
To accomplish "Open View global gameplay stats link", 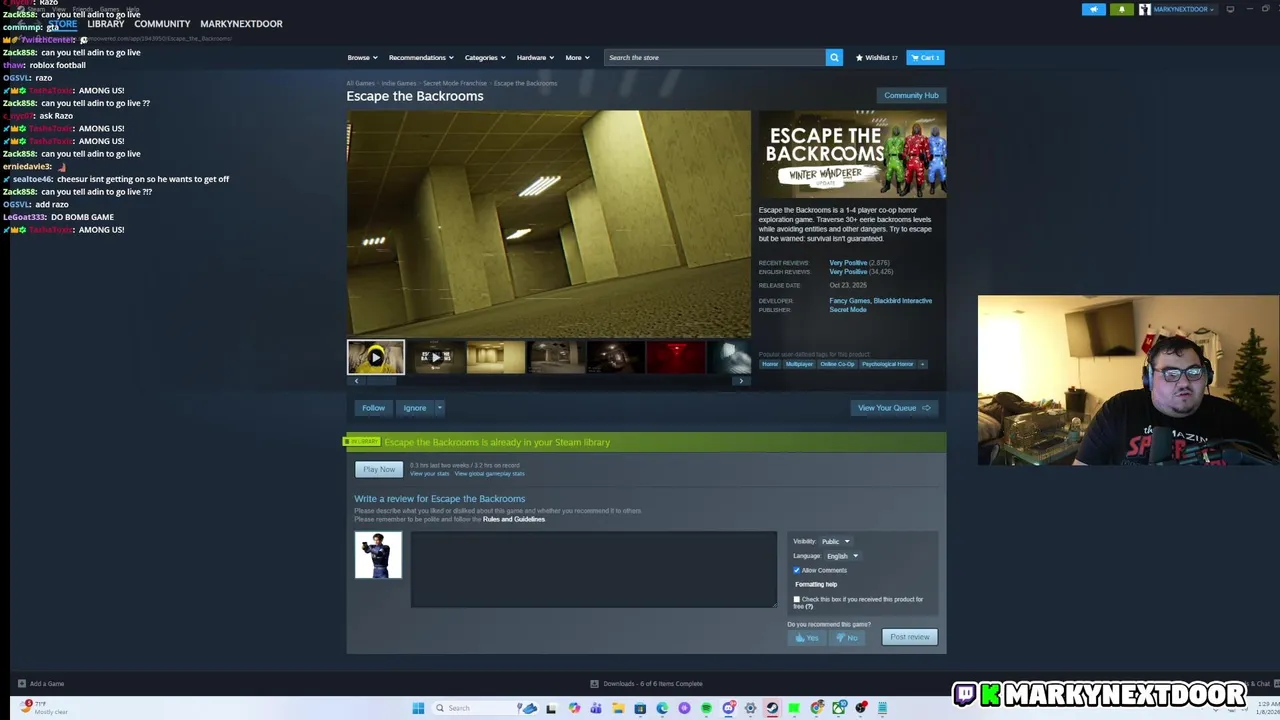I will tap(489, 474).
